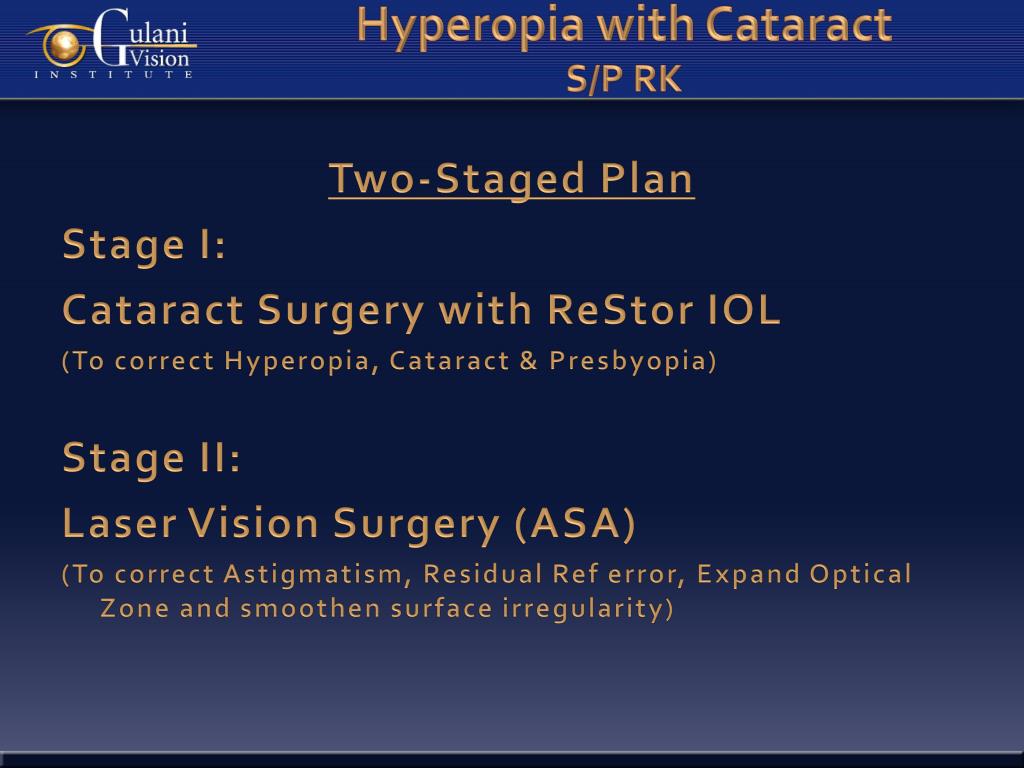Click the '(ASA)' abbreviation
The image size is (1024, 768).
[575, 524]
